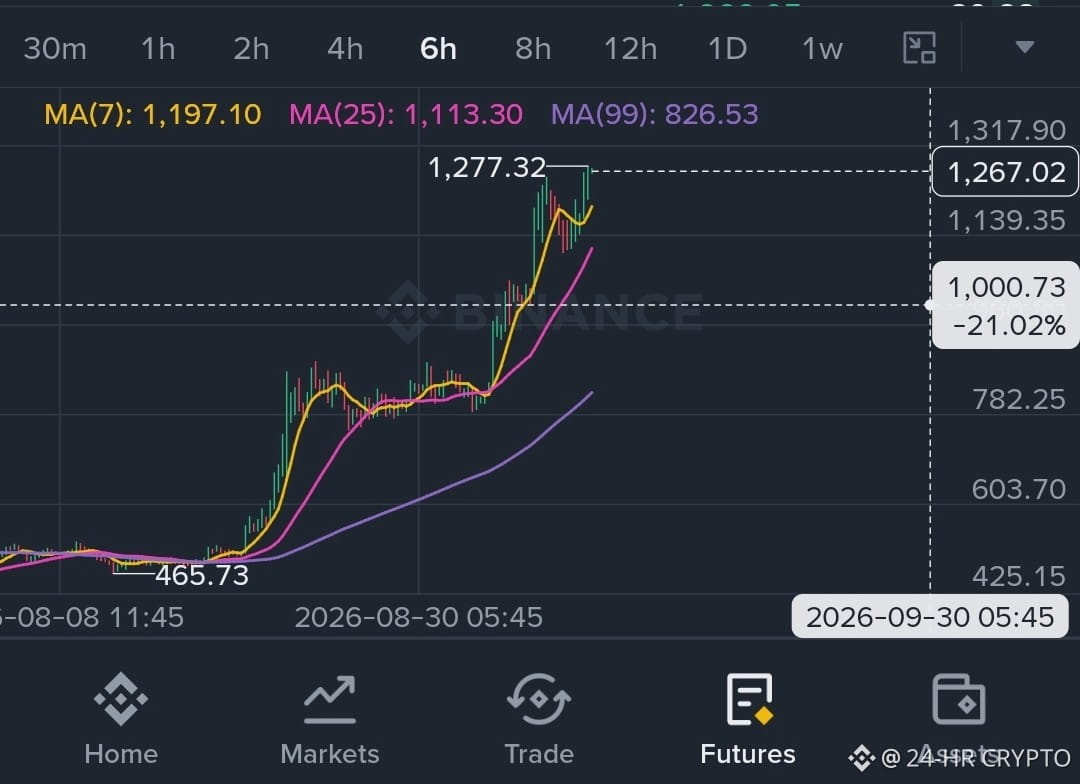Tap the chart fullscreen expand icon
This screenshot has width=1080, height=784.
[920, 48]
